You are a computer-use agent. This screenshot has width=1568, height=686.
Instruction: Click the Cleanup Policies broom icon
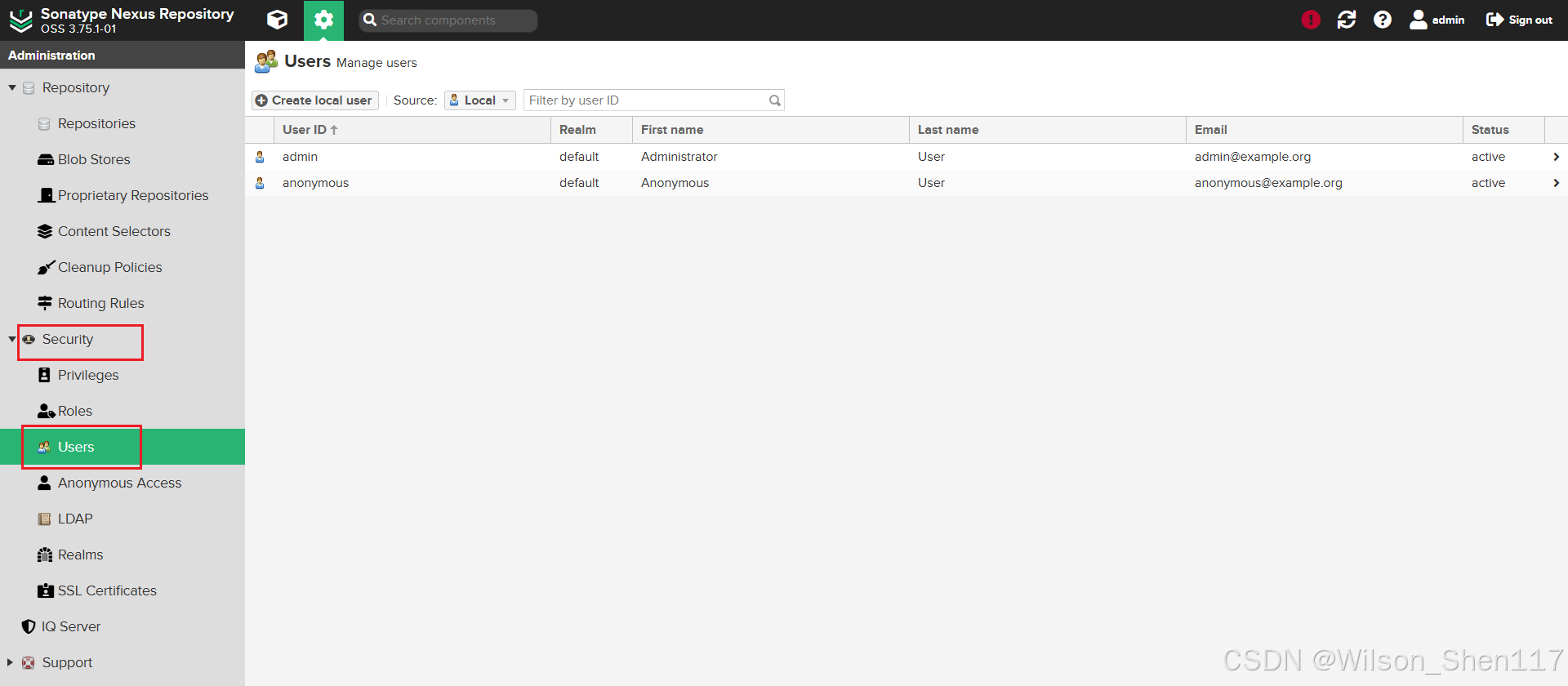[x=46, y=267]
